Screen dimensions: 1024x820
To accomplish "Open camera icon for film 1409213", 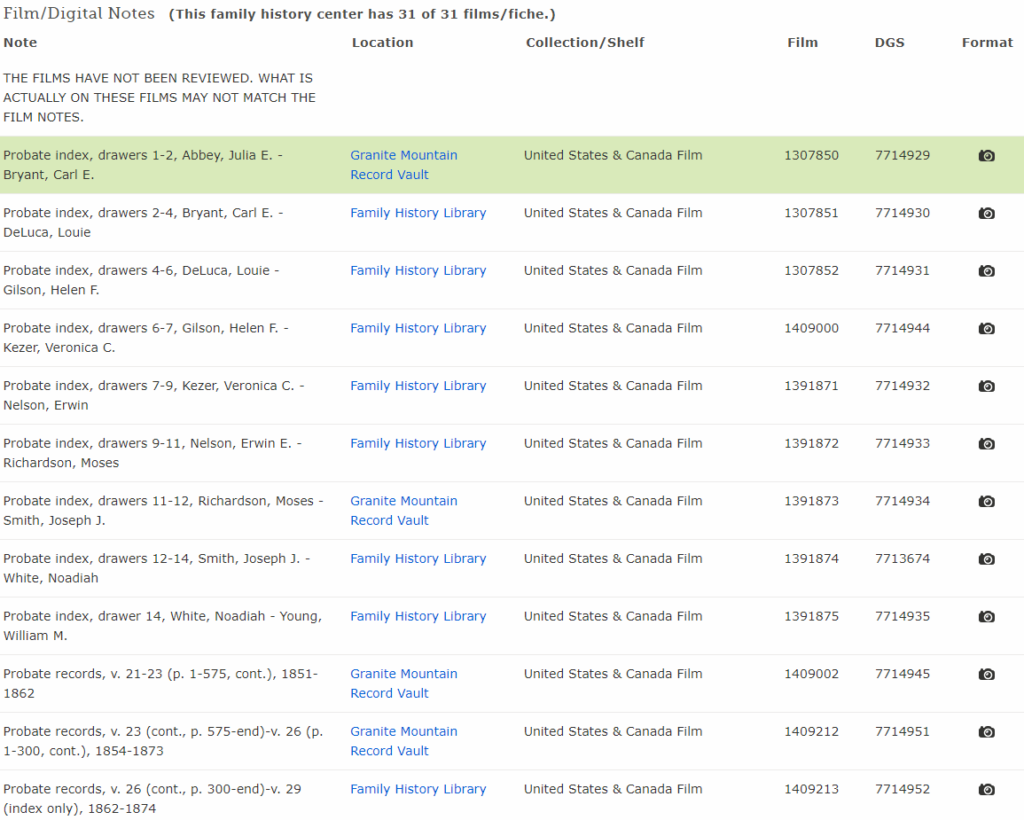I will tap(986, 789).
